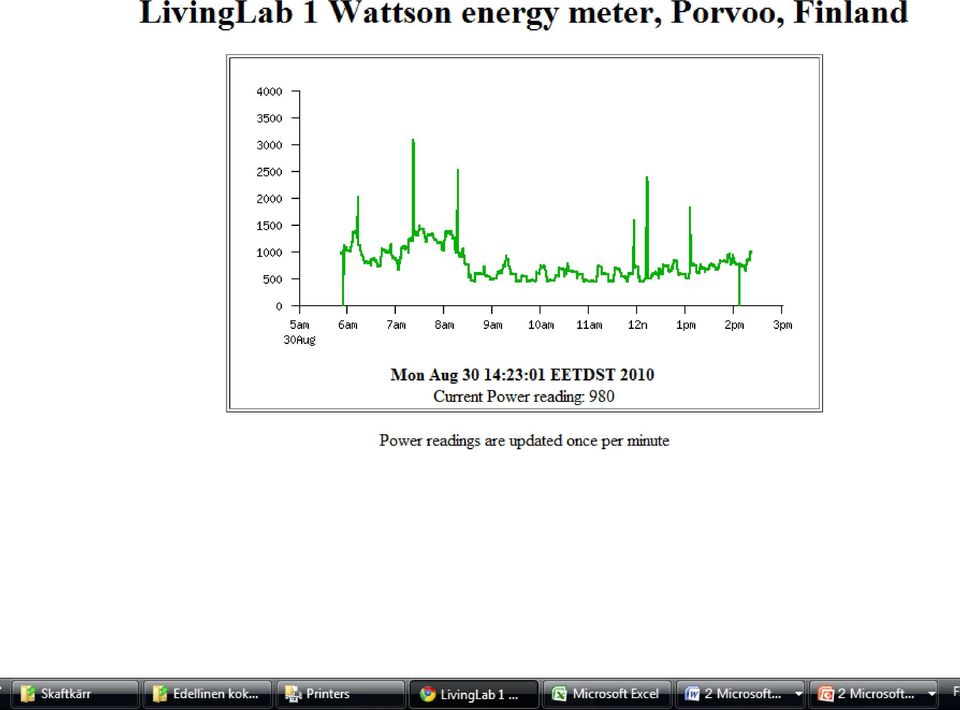Click the 3pm x-axis label
The height and width of the screenshot is (710, 960).
782,325
